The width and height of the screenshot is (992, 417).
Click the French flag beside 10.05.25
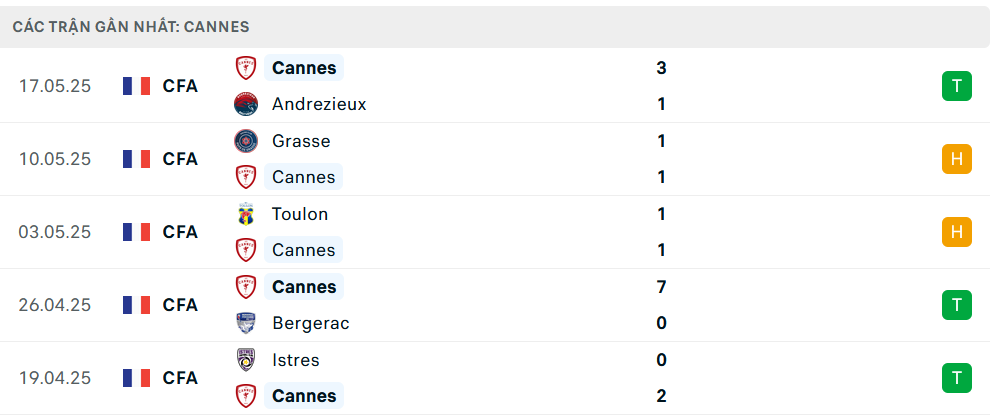point(137,159)
